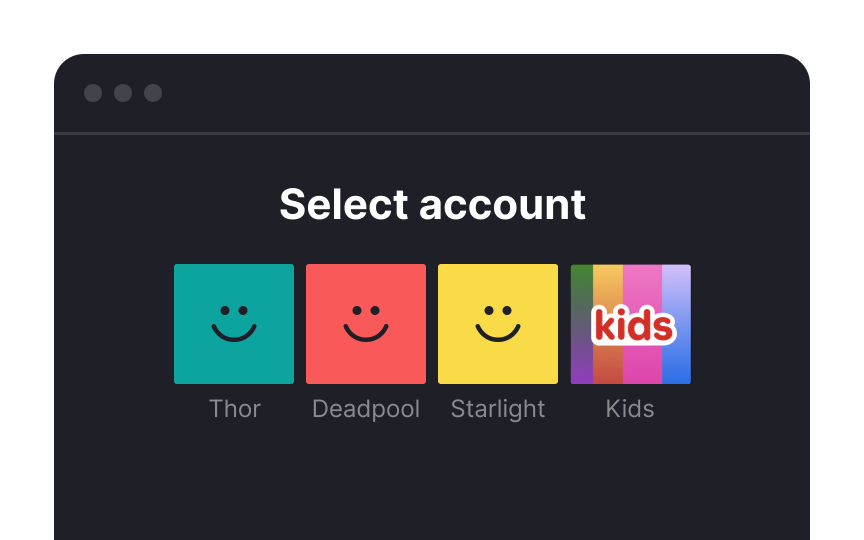The image size is (864, 540).
Task: Click the third window control dot
Action: (x=153, y=93)
